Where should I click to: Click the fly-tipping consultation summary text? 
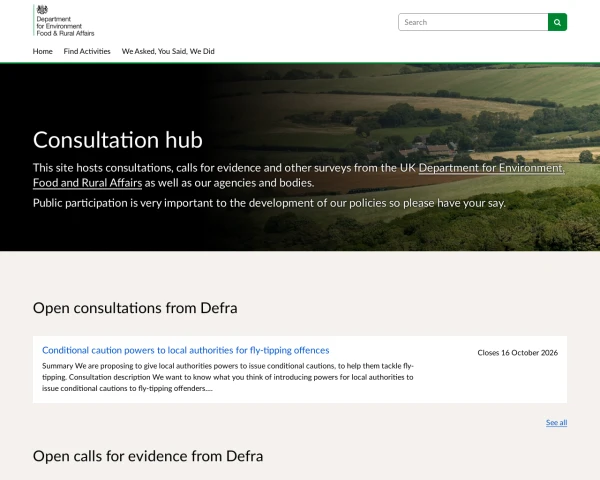228,377
